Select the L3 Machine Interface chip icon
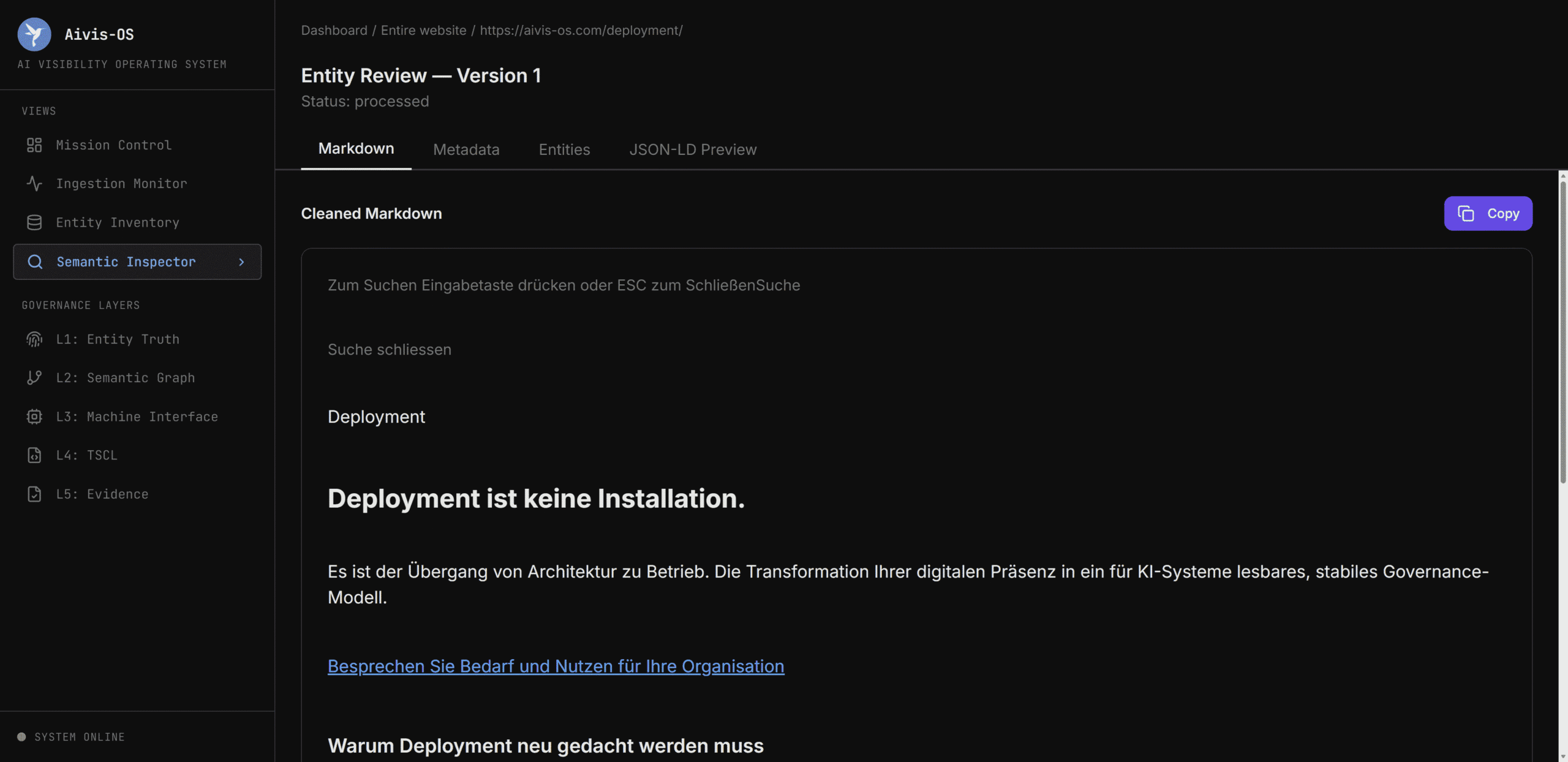Image resolution: width=1568 pixels, height=762 pixels. click(34, 417)
